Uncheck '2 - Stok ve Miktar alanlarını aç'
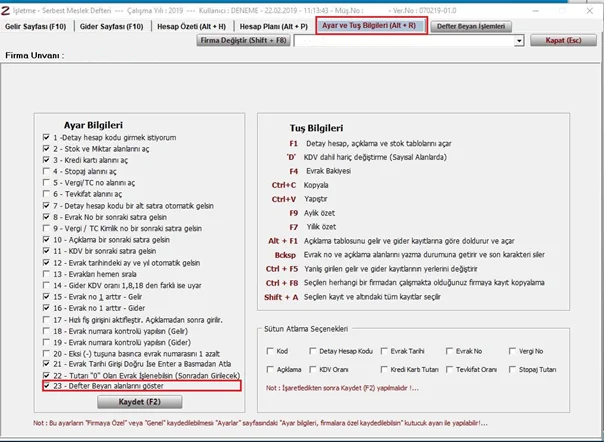Viewport: 604px width, 442px height. (46, 149)
